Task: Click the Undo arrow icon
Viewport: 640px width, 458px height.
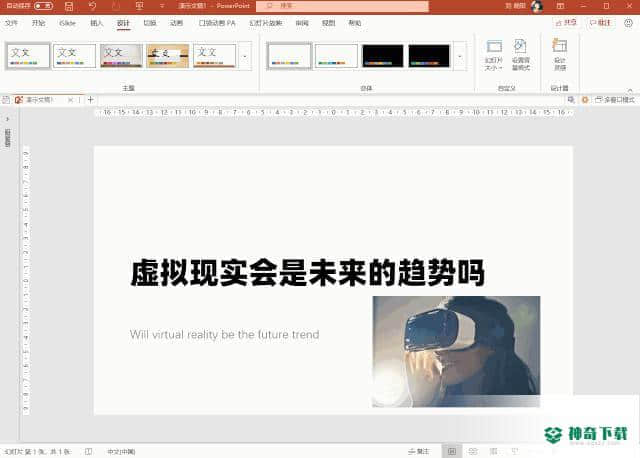Action: (x=93, y=6)
